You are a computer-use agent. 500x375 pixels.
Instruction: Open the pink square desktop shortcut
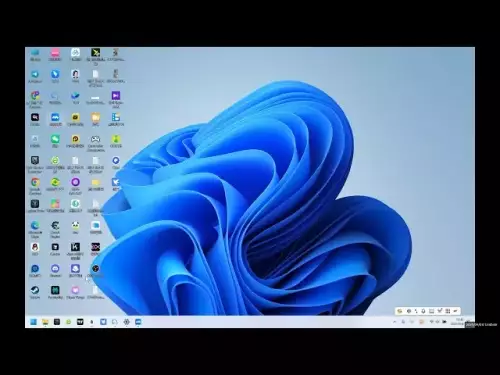pyautogui.click(x=55, y=53)
